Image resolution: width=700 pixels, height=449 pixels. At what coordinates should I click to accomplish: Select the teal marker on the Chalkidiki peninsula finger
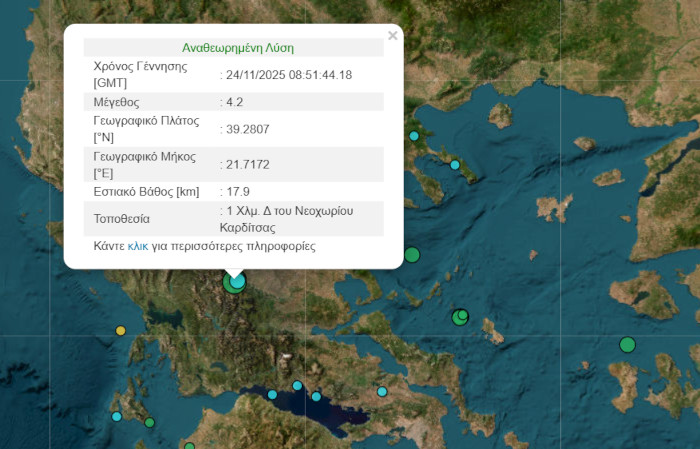(x=455, y=165)
